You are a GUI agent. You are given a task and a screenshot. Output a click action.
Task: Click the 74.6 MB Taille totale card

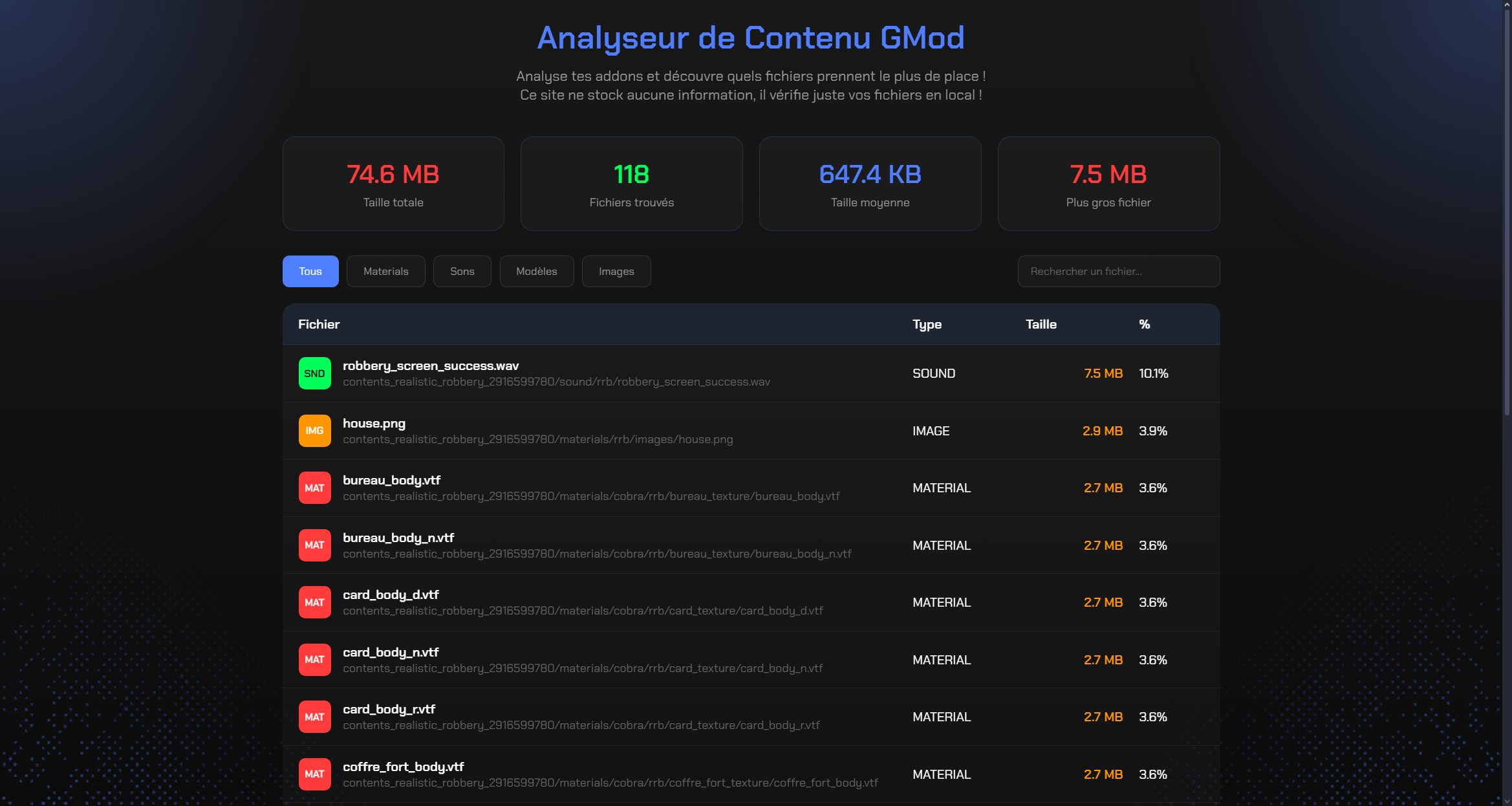pyautogui.click(x=393, y=184)
